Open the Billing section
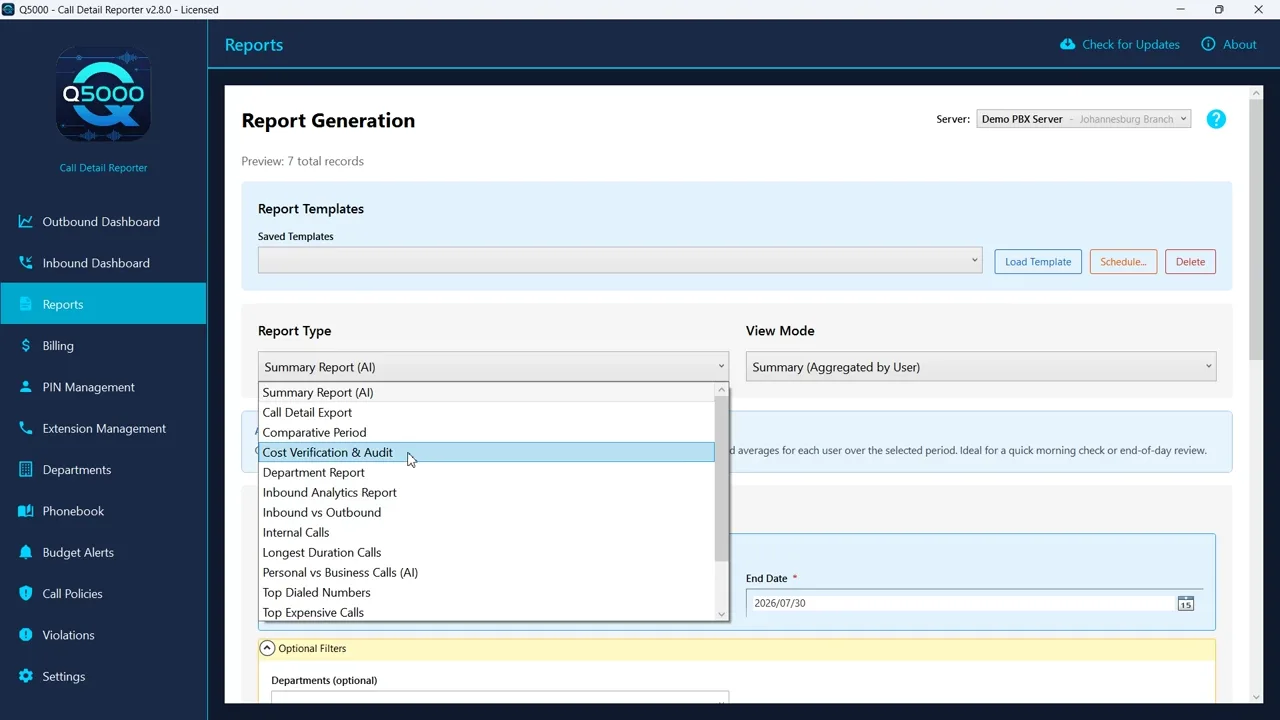The width and height of the screenshot is (1280, 720). coord(103,346)
